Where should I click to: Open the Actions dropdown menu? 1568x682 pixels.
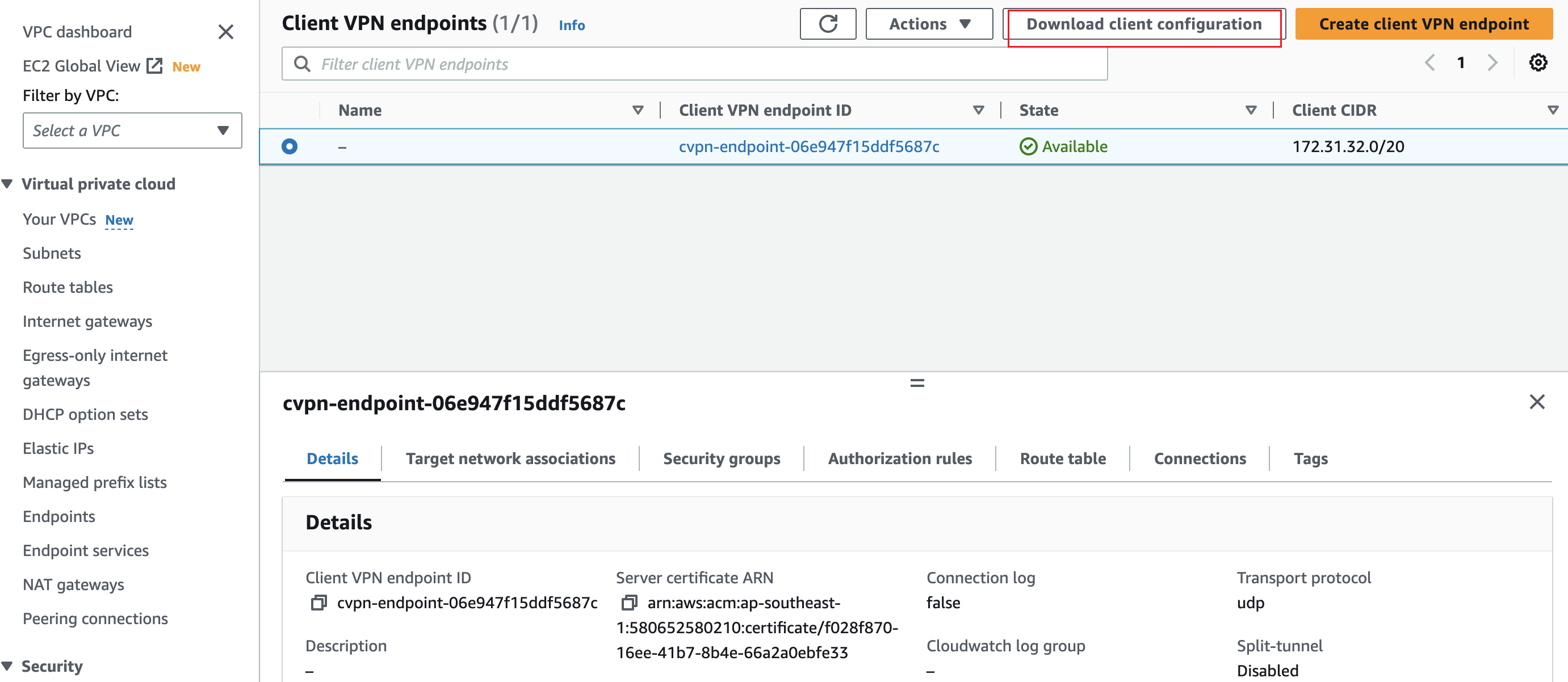point(928,24)
